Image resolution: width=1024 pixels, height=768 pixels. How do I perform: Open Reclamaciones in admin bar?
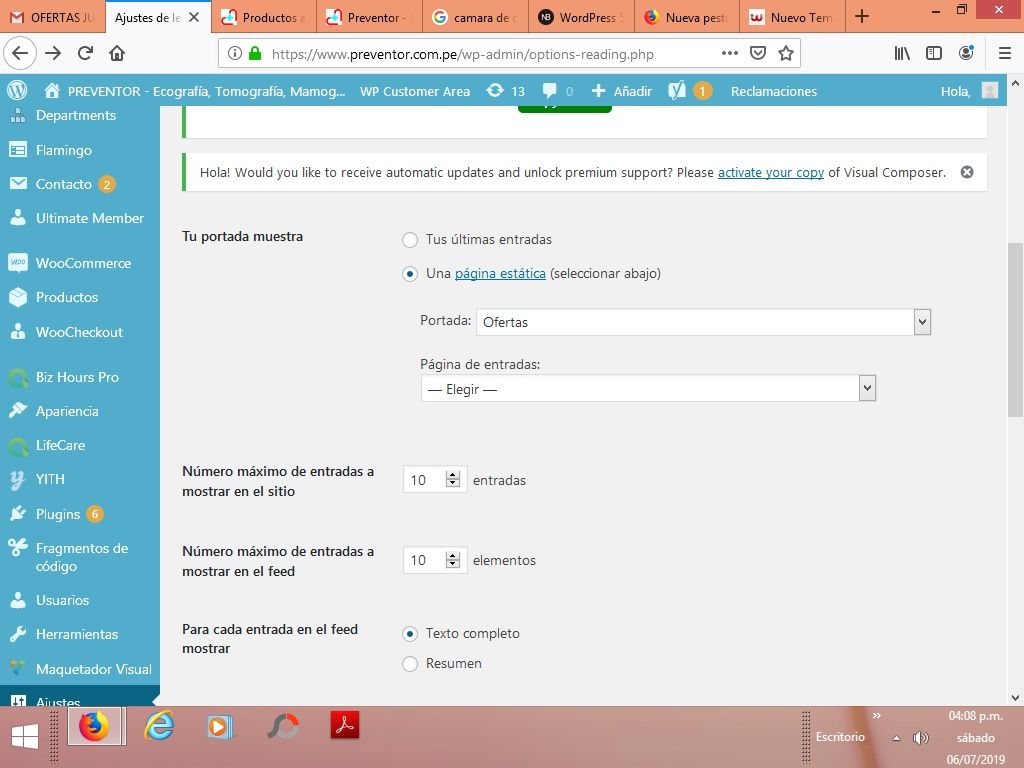(x=773, y=91)
